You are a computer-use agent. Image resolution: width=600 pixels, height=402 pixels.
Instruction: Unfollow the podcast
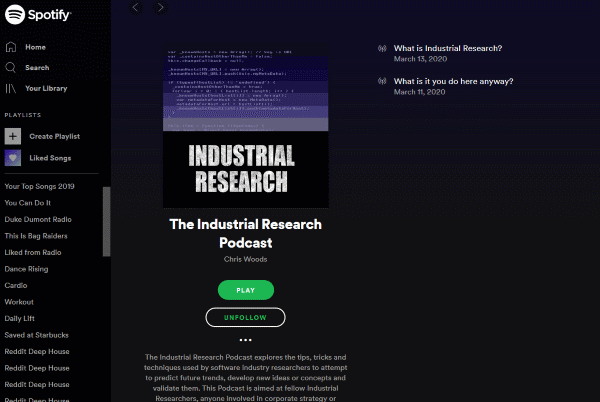coord(245,317)
